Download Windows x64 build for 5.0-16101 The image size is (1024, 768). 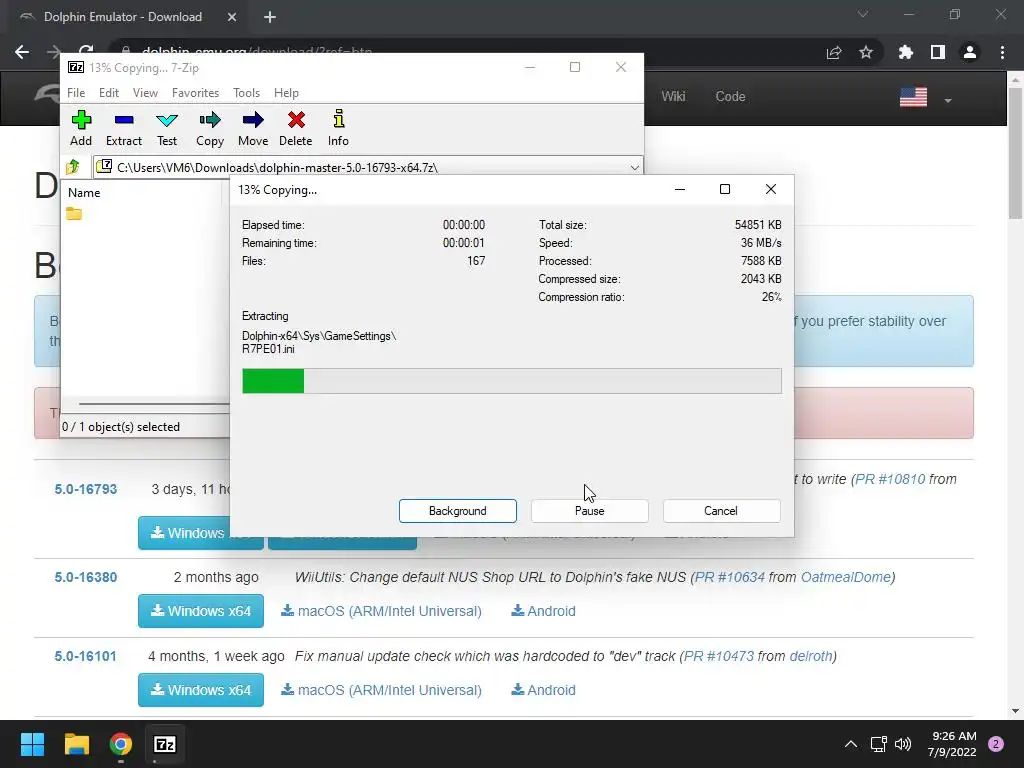point(200,690)
